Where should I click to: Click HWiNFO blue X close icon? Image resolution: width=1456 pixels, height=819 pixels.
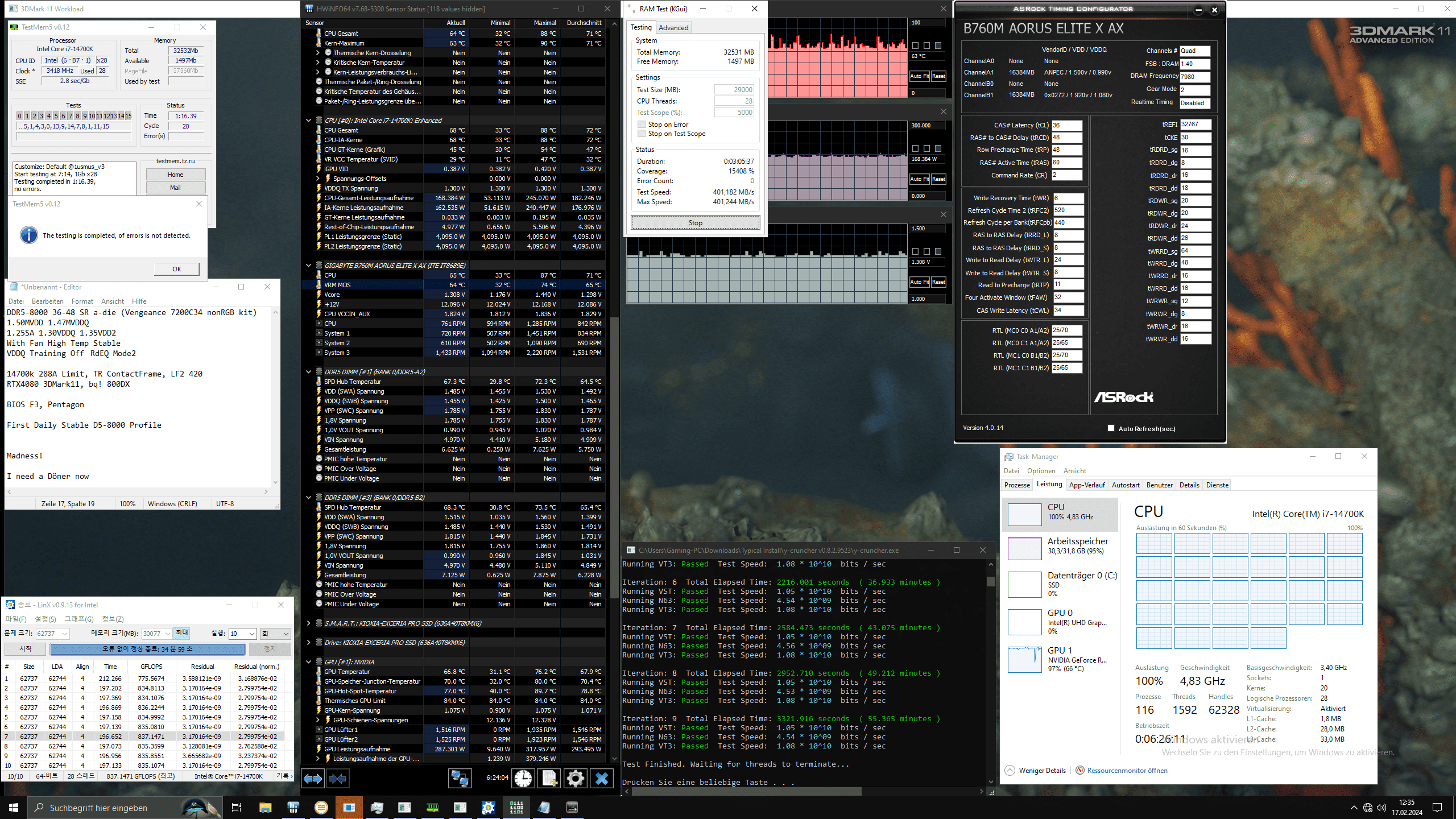(x=602, y=778)
